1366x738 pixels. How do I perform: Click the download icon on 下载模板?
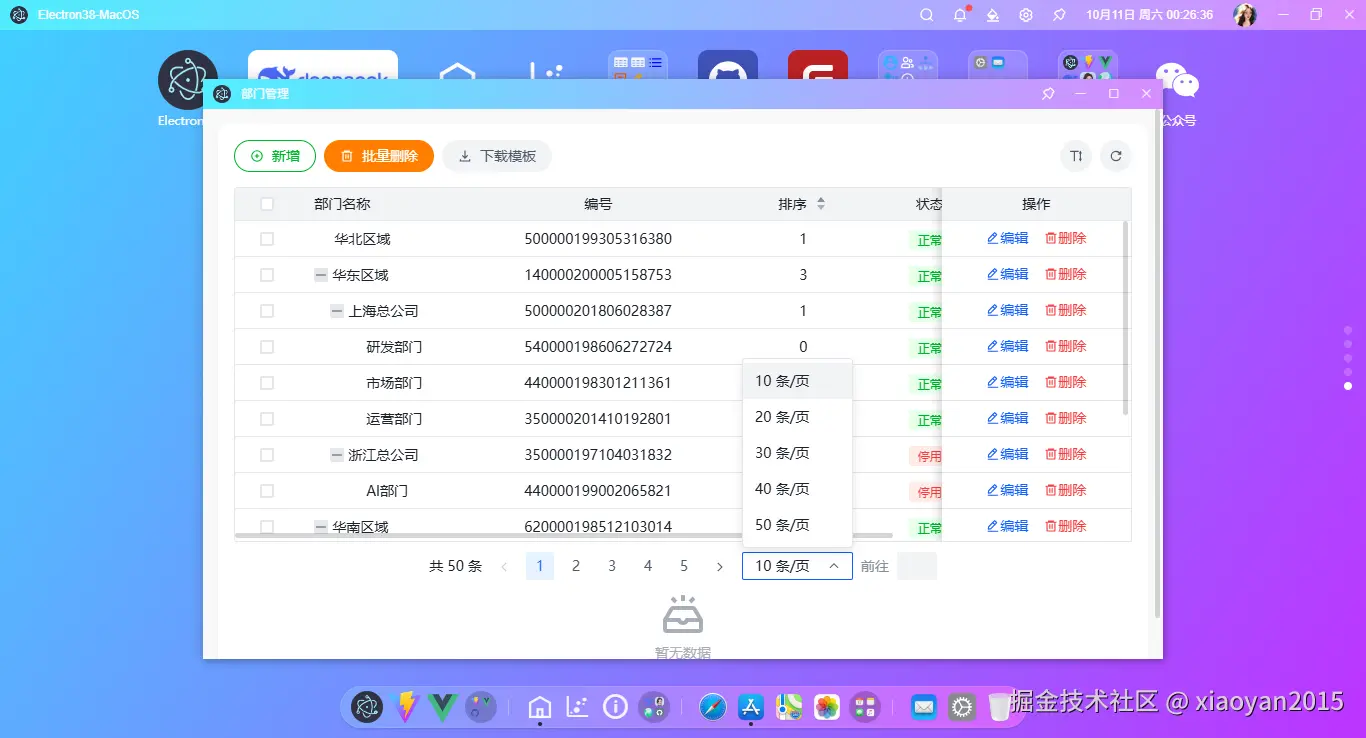(x=463, y=156)
